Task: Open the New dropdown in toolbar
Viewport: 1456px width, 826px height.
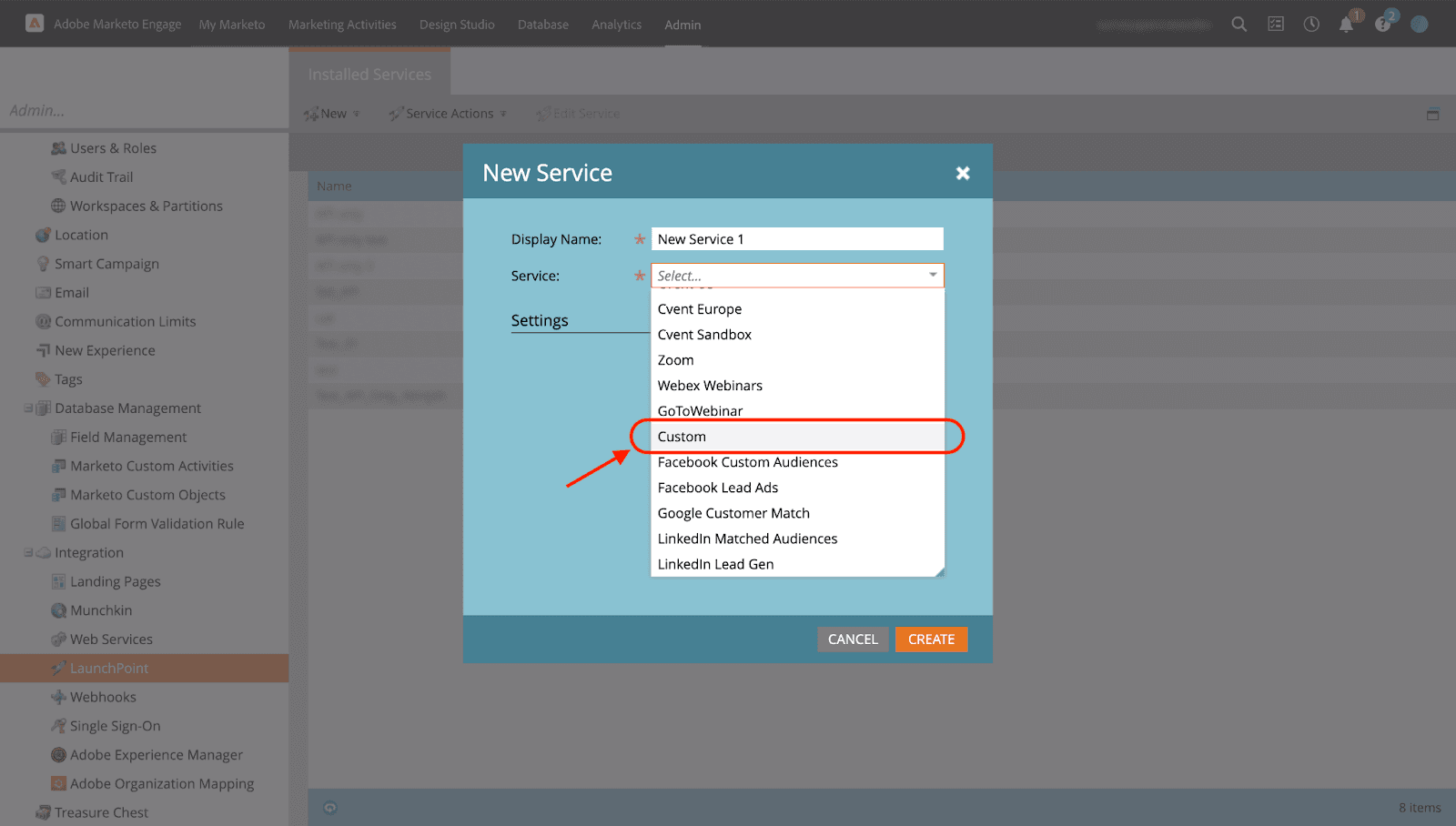Action: point(332,114)
